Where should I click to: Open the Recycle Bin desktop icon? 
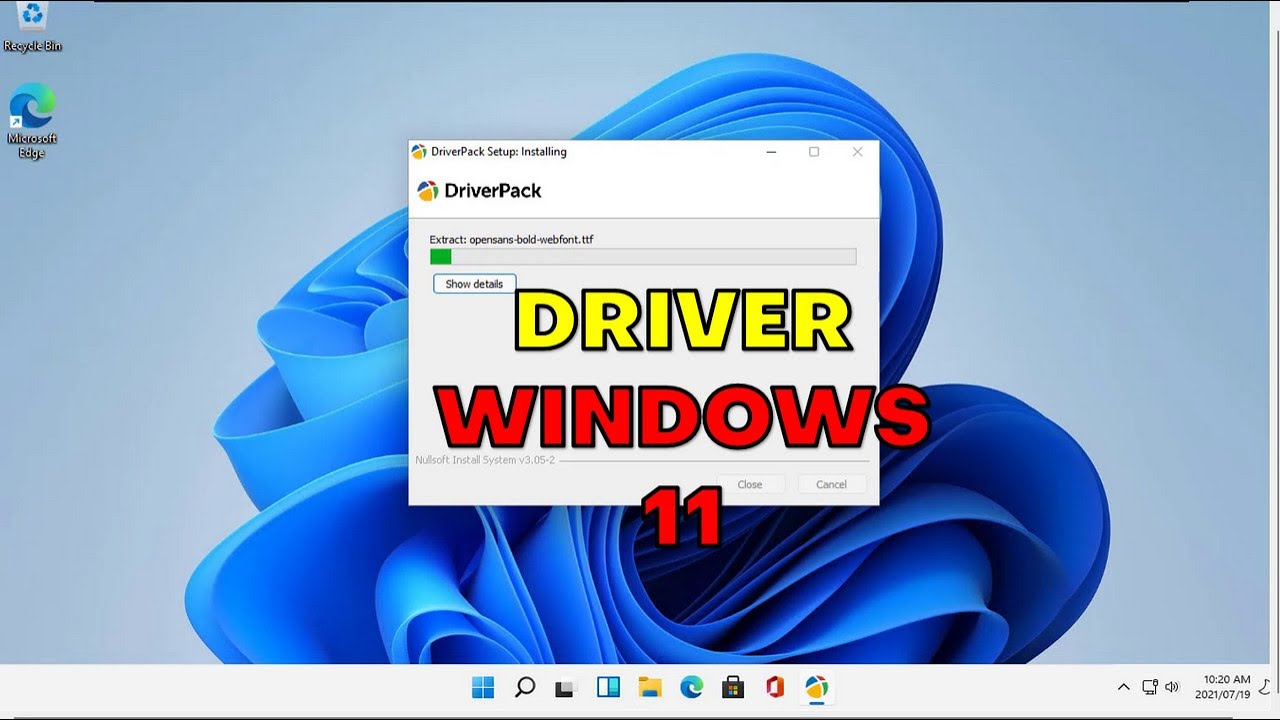[x=32, y=26]
